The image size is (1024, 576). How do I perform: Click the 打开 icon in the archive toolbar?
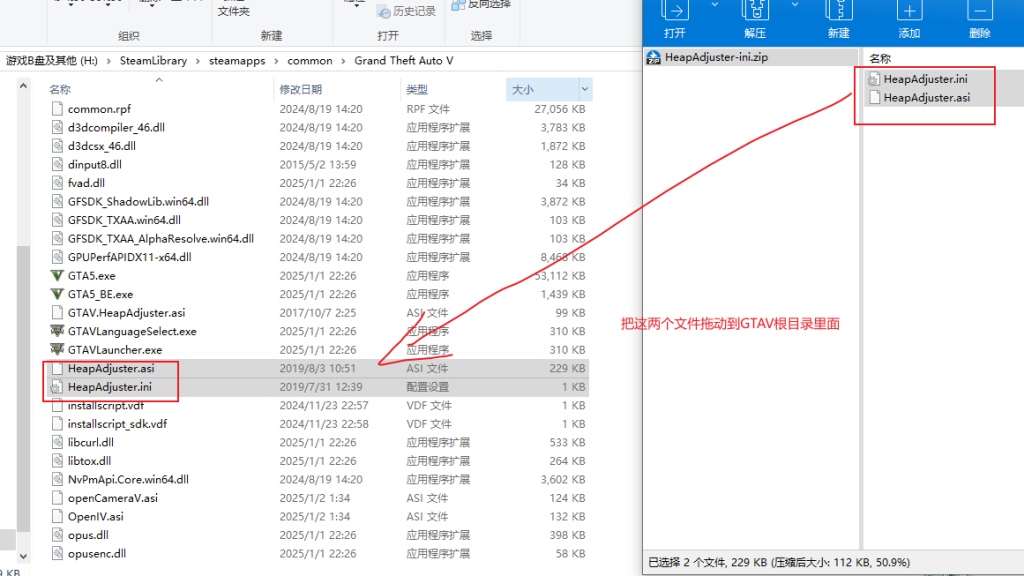click(675, 10)
